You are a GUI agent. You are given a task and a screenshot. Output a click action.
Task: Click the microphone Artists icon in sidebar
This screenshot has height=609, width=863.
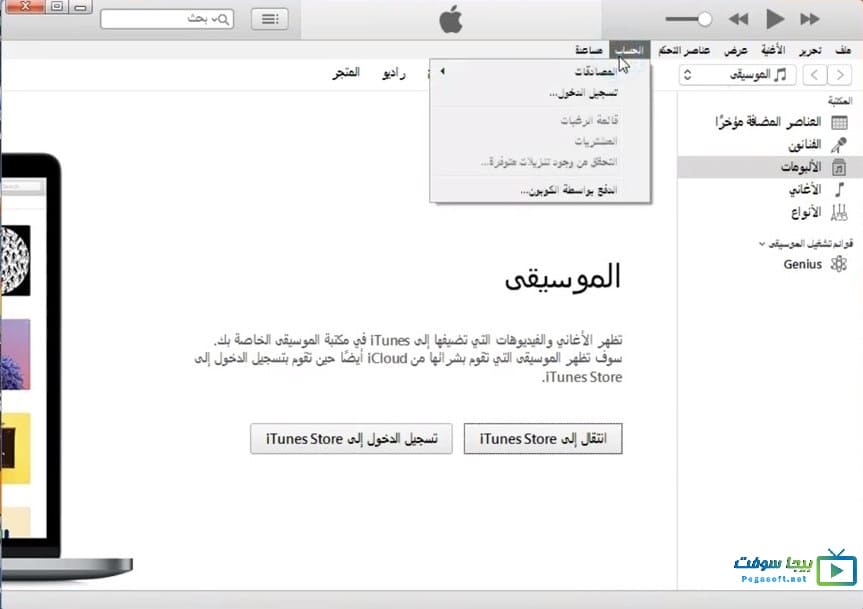(839, 145)
